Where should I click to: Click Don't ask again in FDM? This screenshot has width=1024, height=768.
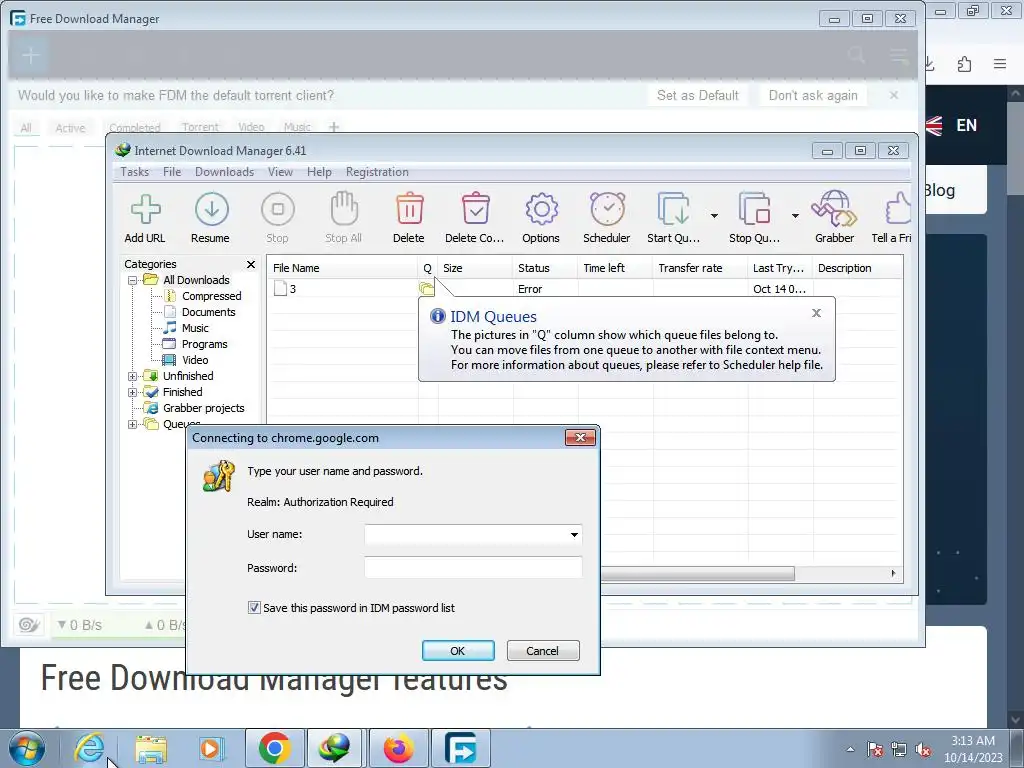click(x=813, y=95)
